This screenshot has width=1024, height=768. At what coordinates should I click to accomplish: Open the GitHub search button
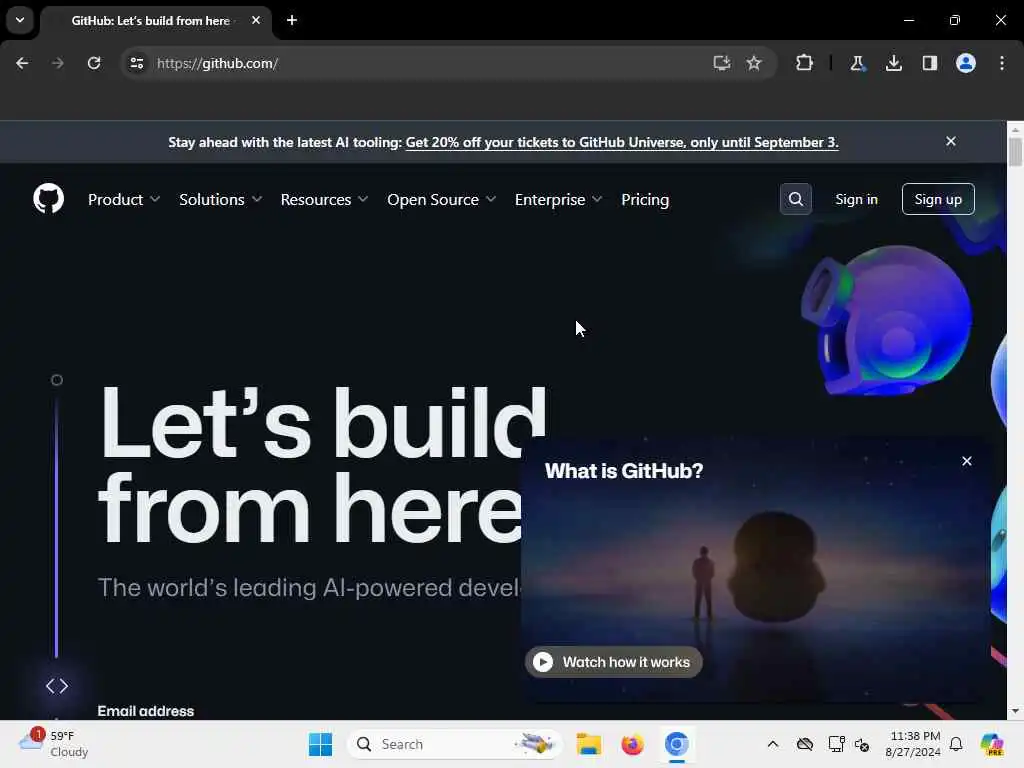click(x=795, y=199)
